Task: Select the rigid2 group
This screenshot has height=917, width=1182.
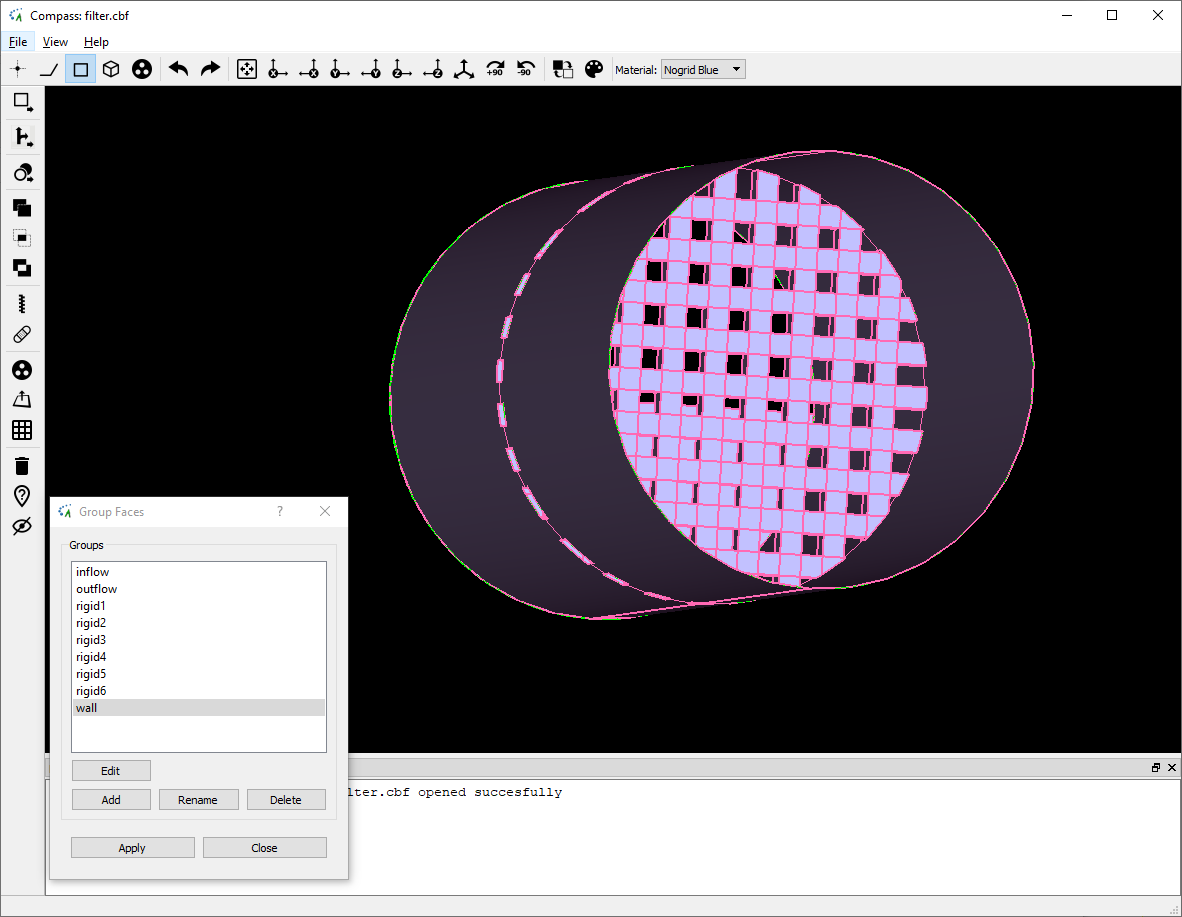Action: [199, 623]
